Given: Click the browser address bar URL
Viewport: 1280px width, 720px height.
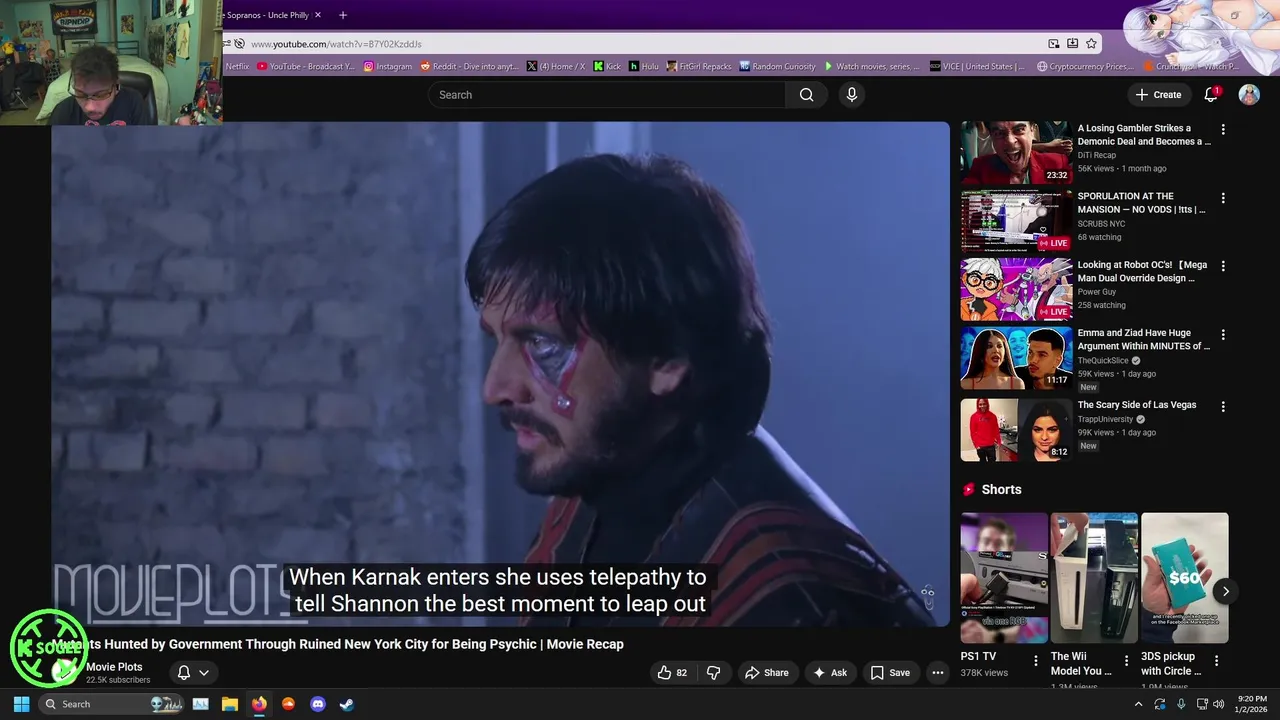Looking at the screenshot, I should pos(336,44).
